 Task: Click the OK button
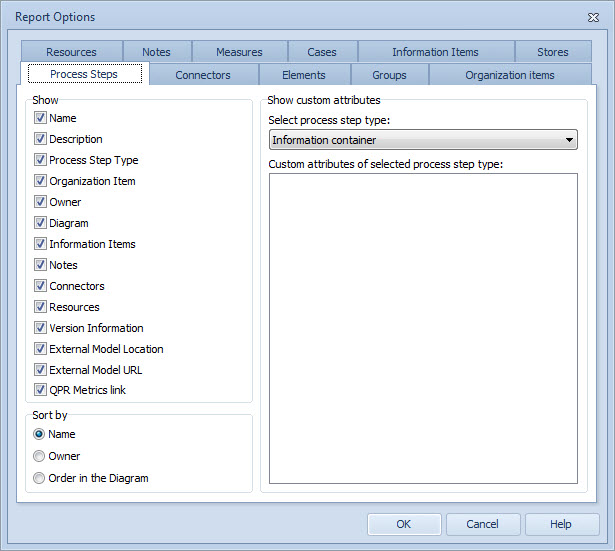(404, 524)
